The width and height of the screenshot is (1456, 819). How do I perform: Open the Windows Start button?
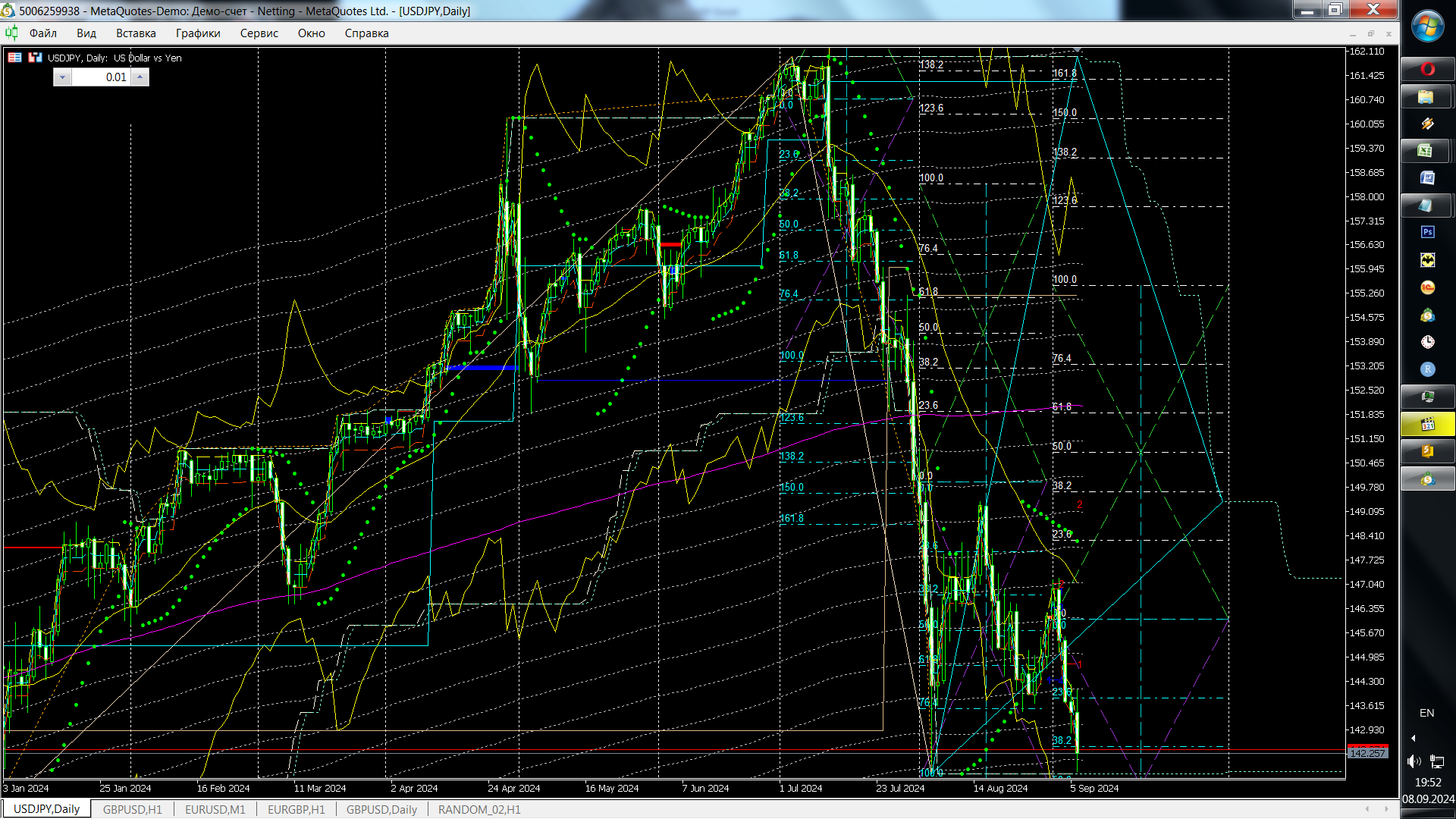[x=1427, y=27]
